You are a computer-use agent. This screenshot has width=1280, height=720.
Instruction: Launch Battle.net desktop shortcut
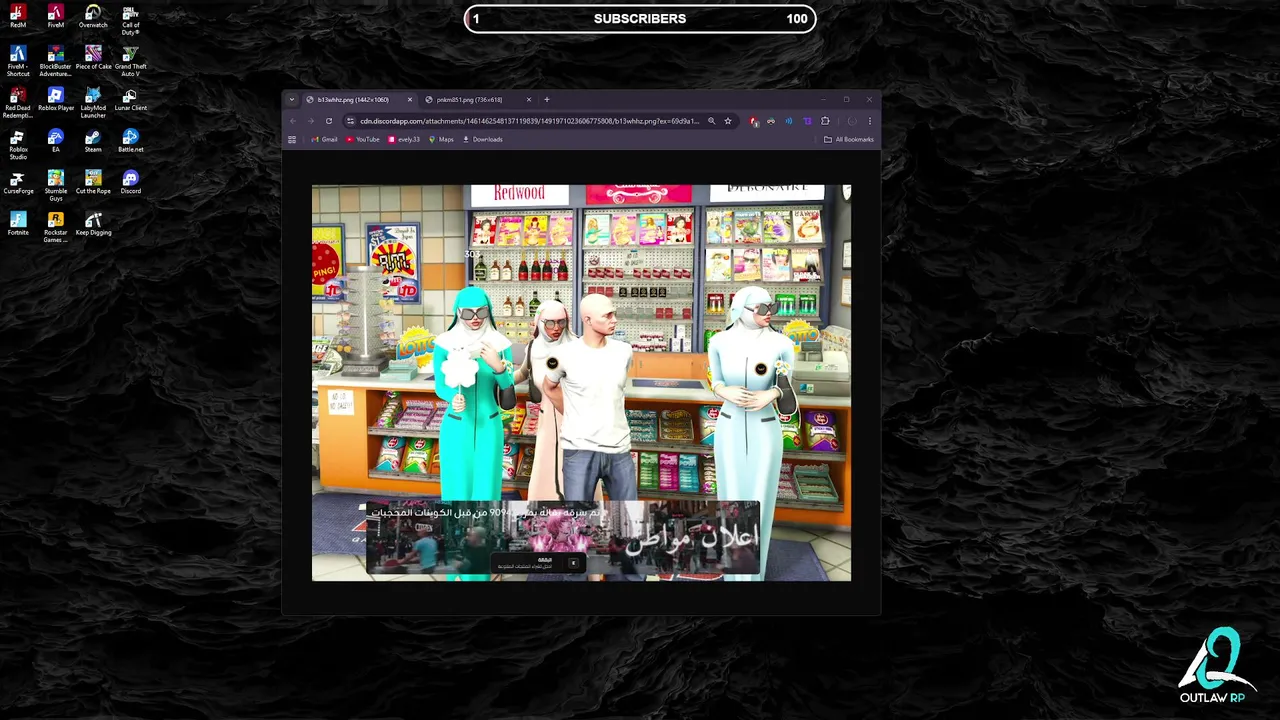pos(130,141)
